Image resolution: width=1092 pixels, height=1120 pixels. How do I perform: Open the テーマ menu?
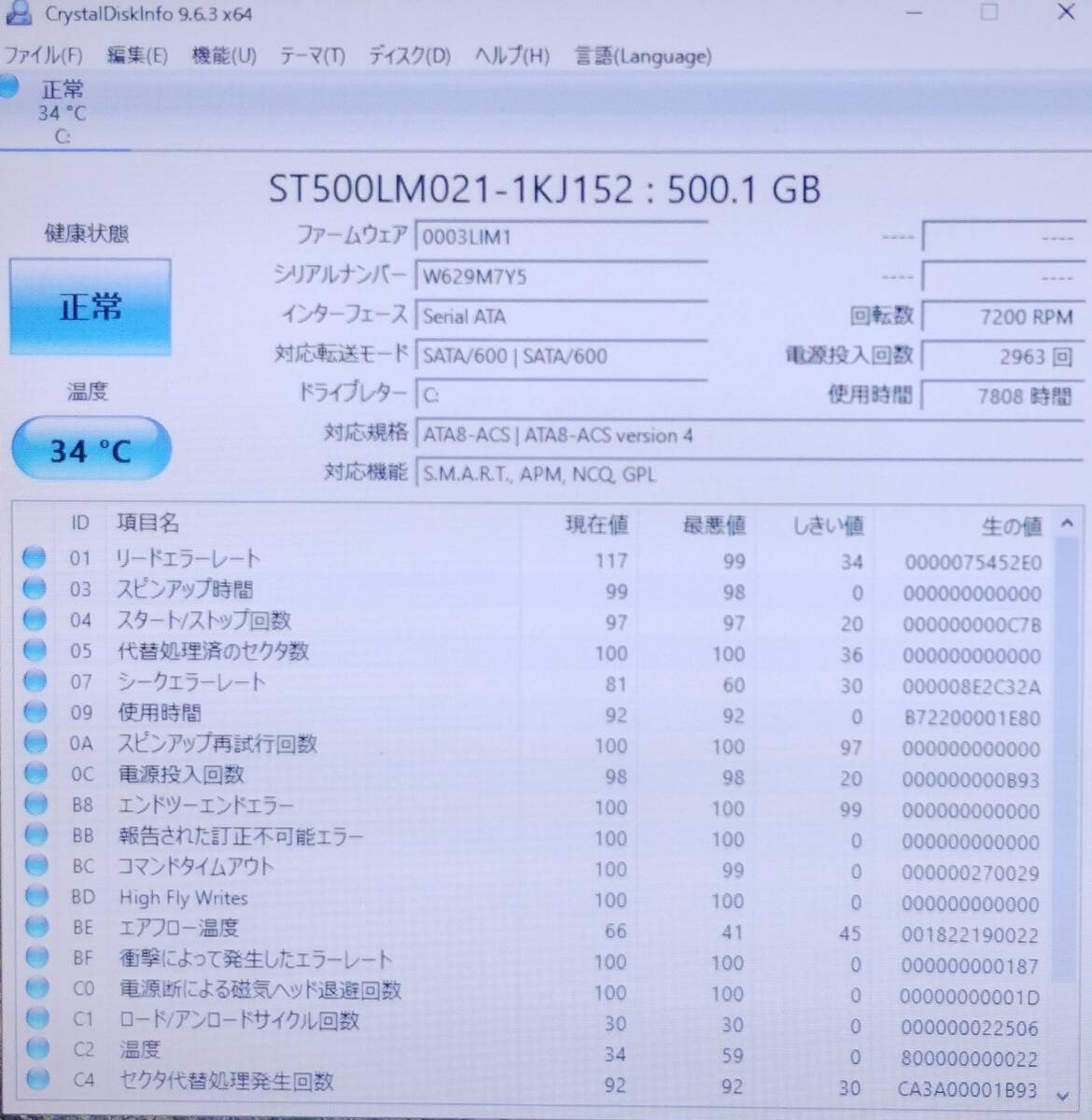314,56
